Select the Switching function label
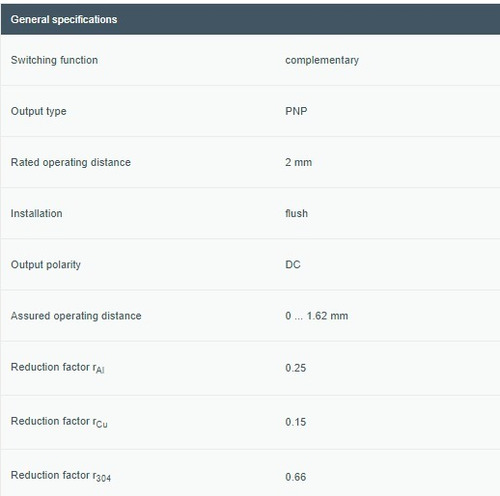Image resolution: width=500 pixels, height=496 pixels. click(54, 60)
